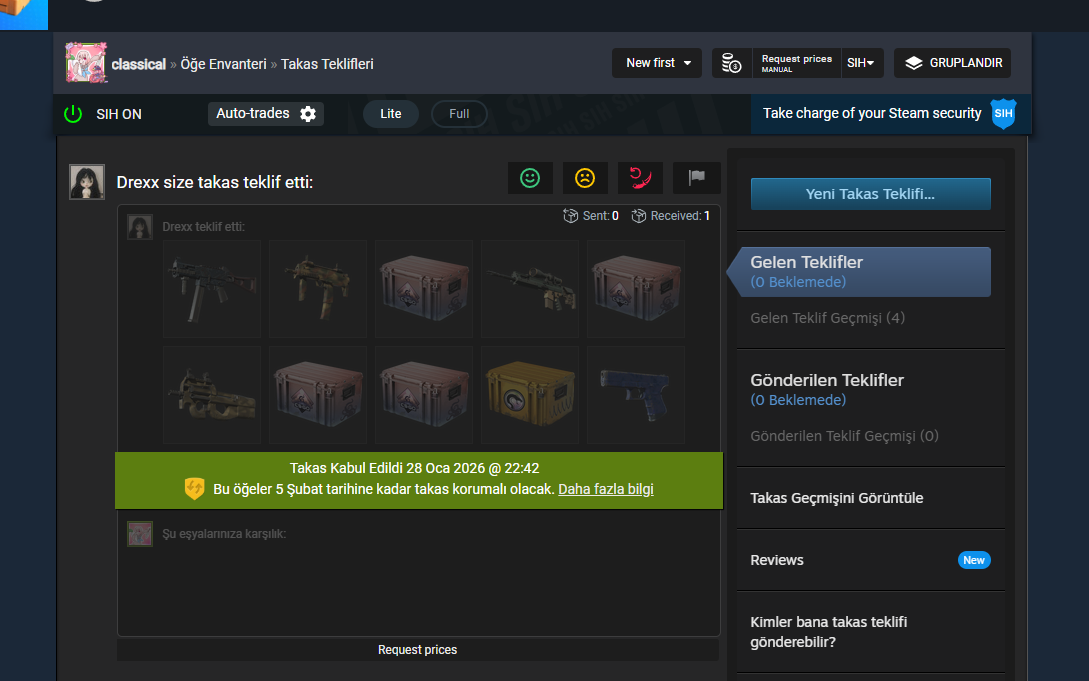This screenshot has height=681, width=1089.
Task: Click Yeni Takas Teklifi button
Action: [870, 194]
